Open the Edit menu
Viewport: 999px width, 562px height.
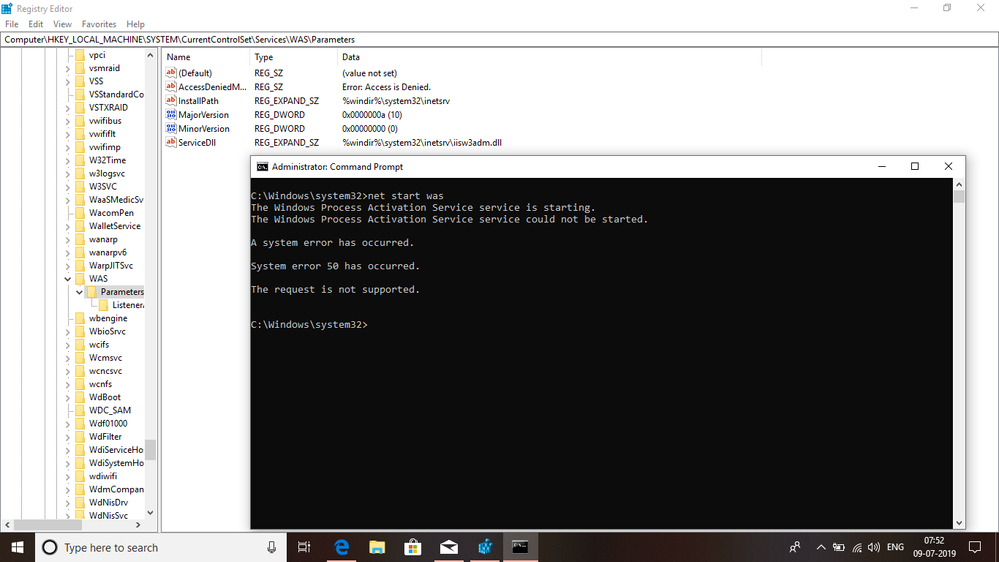pos(36,24)
